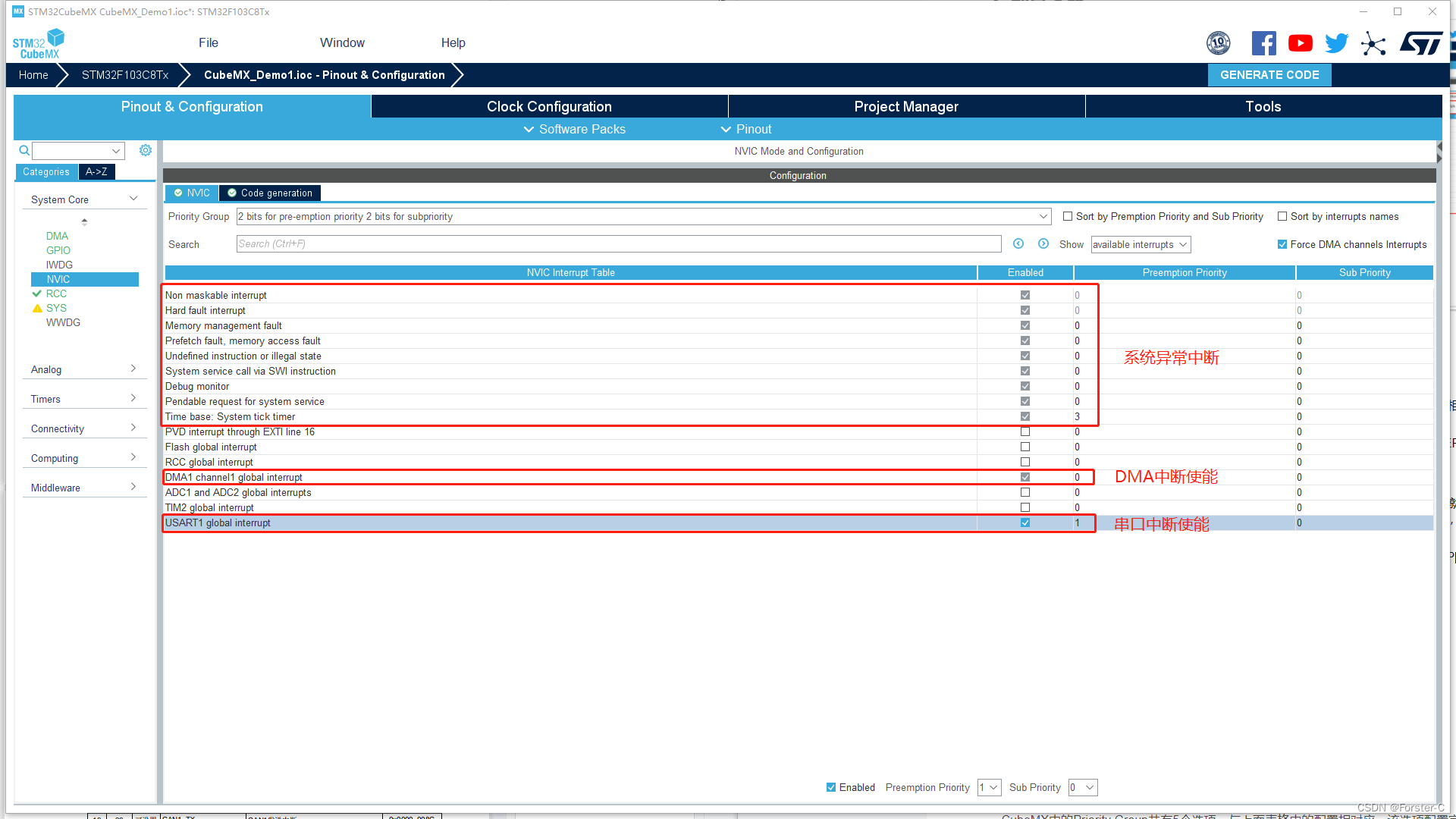The height and width of the screenshot is (819, 1456).
Task: Go to Home breadcrumb
Action: coord(33,74)
